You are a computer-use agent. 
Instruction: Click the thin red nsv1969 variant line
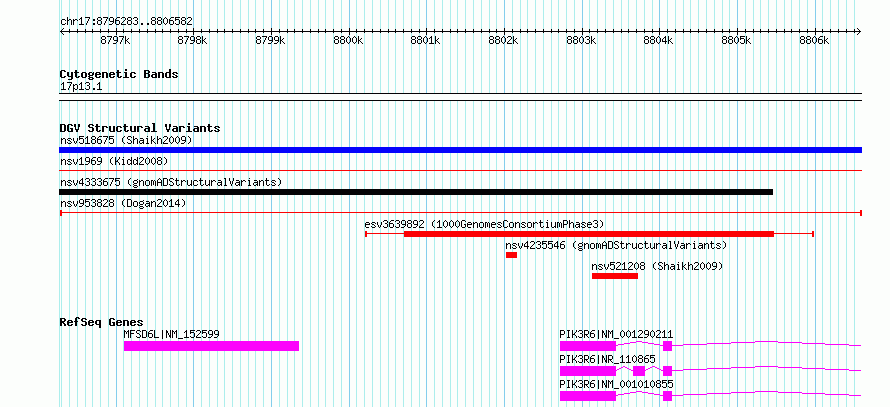click(460, 170)
